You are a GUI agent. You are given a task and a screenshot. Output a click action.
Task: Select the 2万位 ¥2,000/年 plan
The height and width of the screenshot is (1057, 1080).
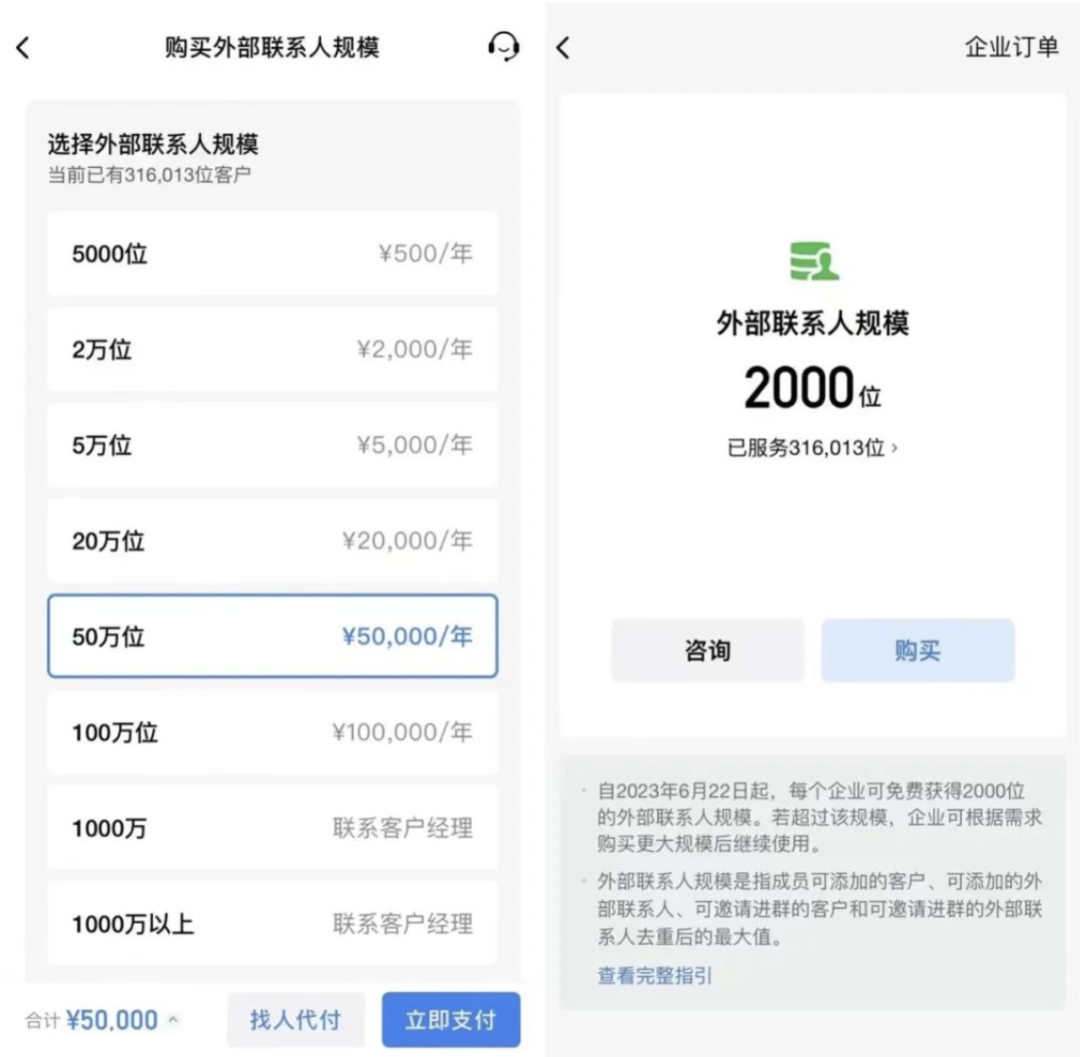271,350
